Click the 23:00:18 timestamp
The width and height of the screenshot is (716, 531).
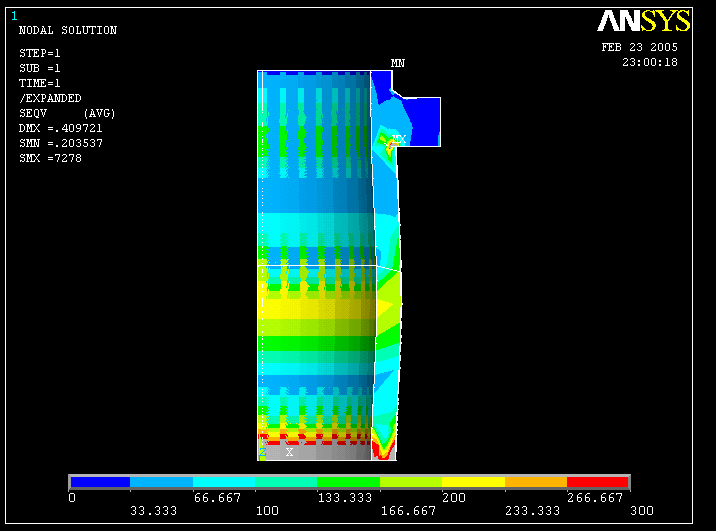pyautogui.click(x=650, y=62)
